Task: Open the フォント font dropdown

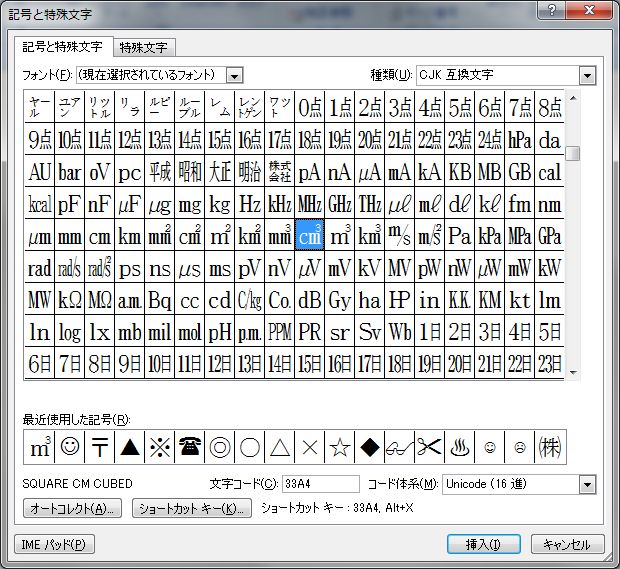Action: (x=234, y=75)
